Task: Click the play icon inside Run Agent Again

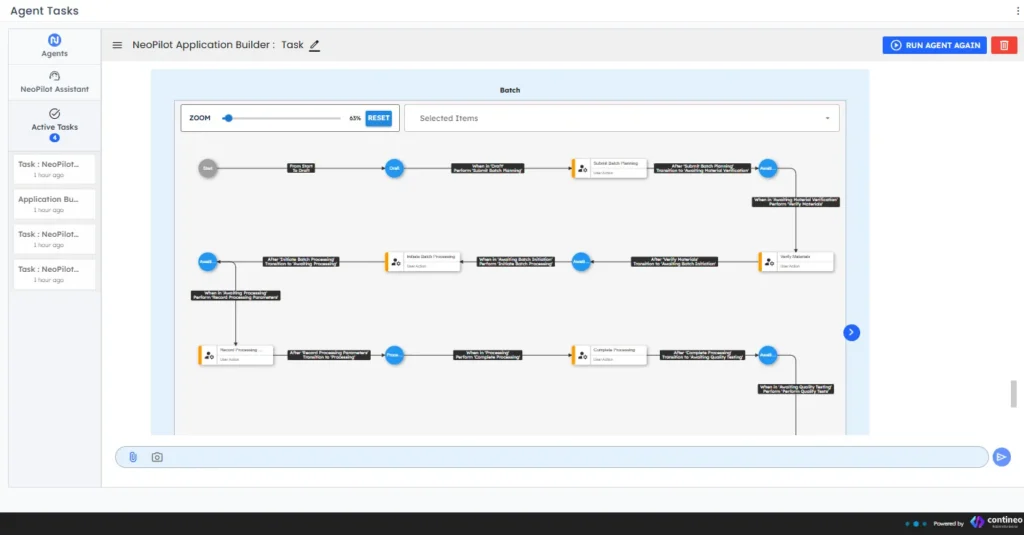Action: click(x=896, y=45)
